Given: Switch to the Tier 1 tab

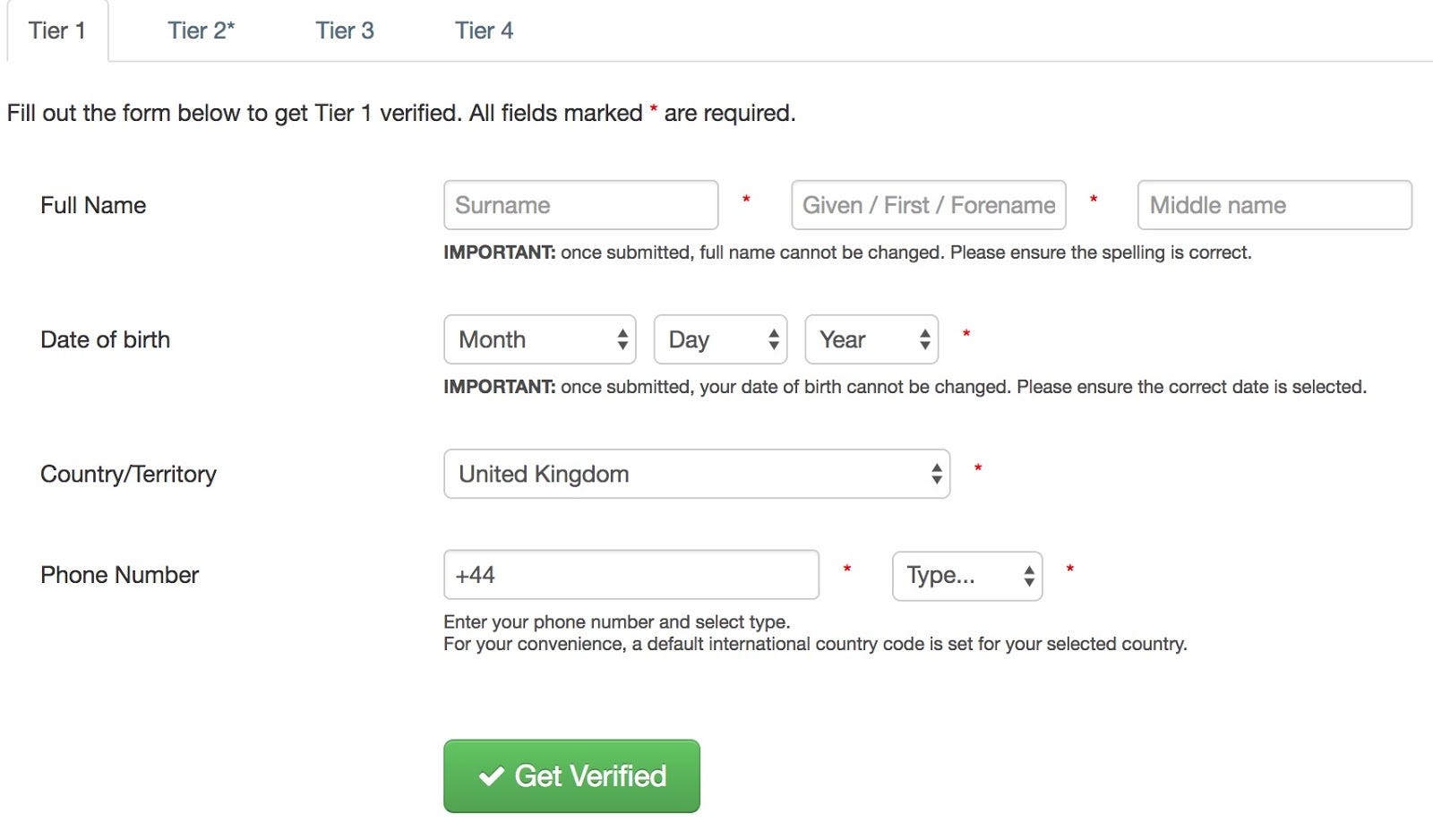Looking at the screenshot, I should tap(57, 30).
